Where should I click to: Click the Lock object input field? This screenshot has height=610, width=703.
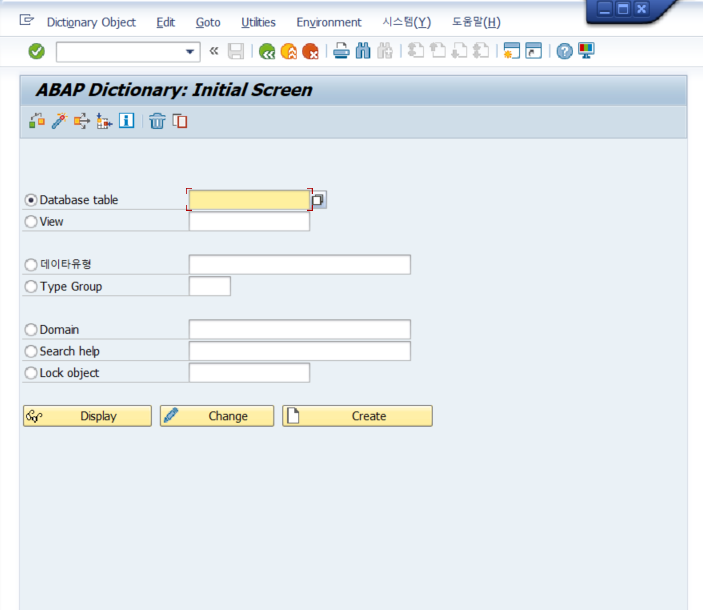(249, 373)
